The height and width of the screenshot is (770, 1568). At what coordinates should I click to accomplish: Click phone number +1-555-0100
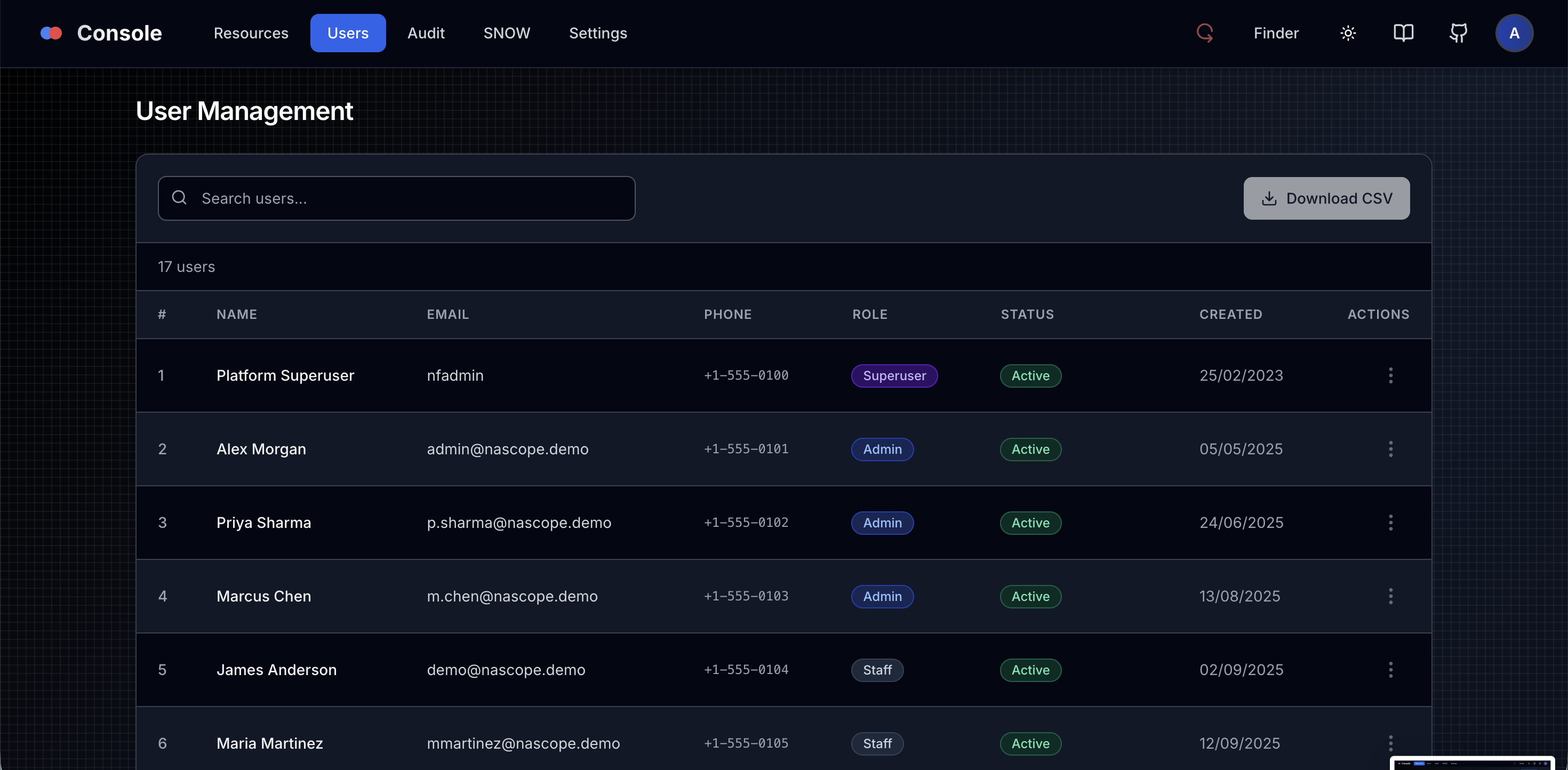point(746,375)
